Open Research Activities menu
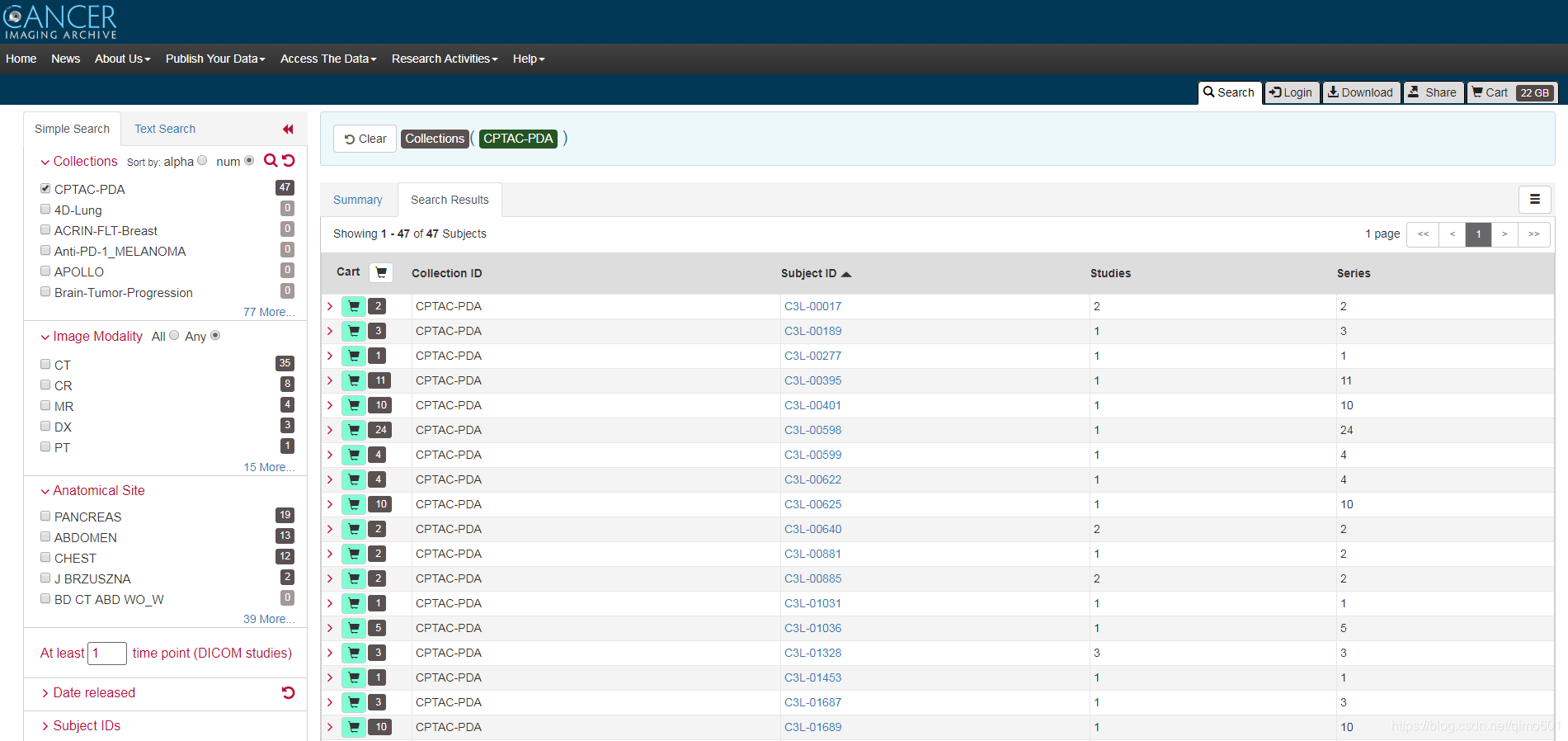 pyautogui.click(x=445, y=59)
